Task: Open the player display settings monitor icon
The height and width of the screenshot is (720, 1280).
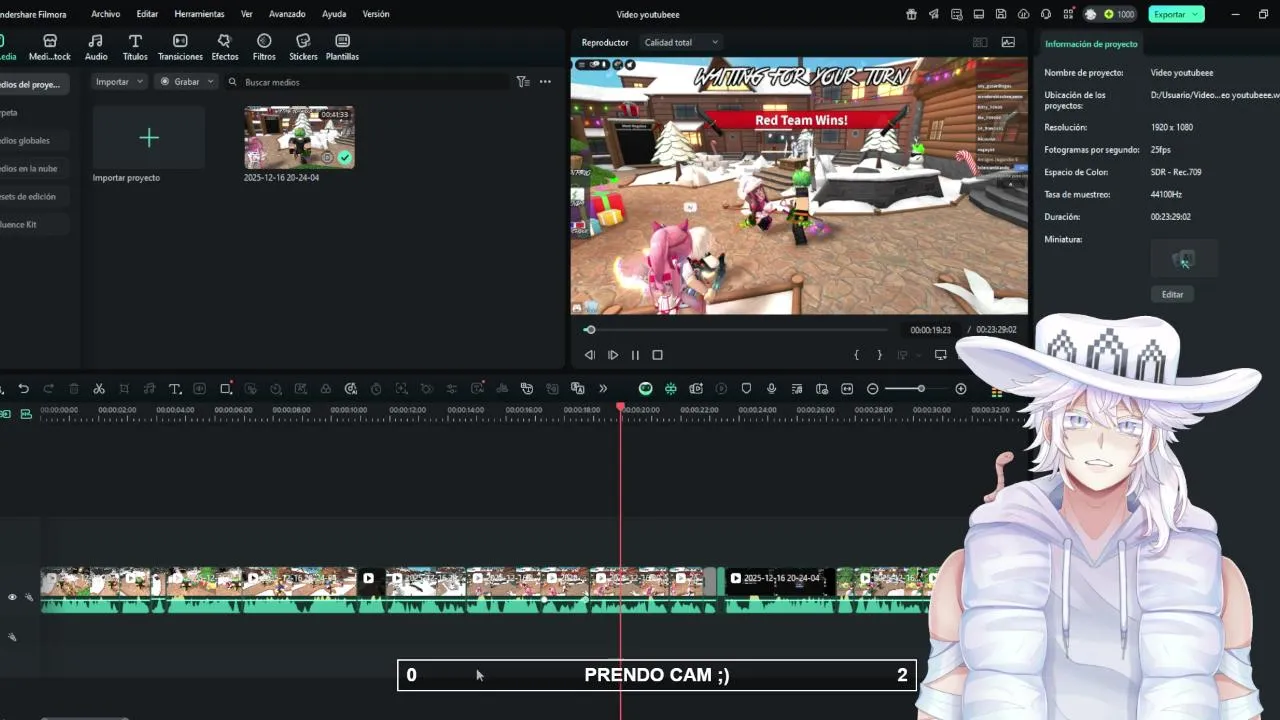Action: click(x=940, y=355)
